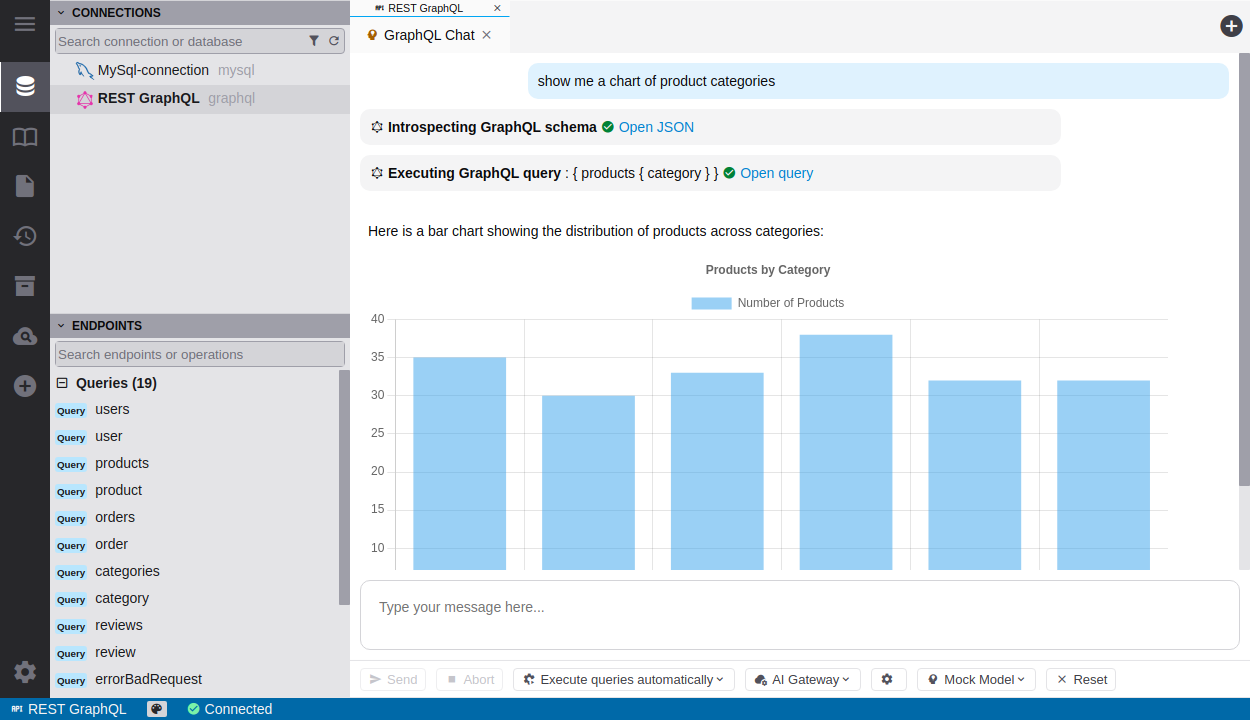Collapse the CONNECTIONS panel section
The image size is (1250, 720).
61,13
